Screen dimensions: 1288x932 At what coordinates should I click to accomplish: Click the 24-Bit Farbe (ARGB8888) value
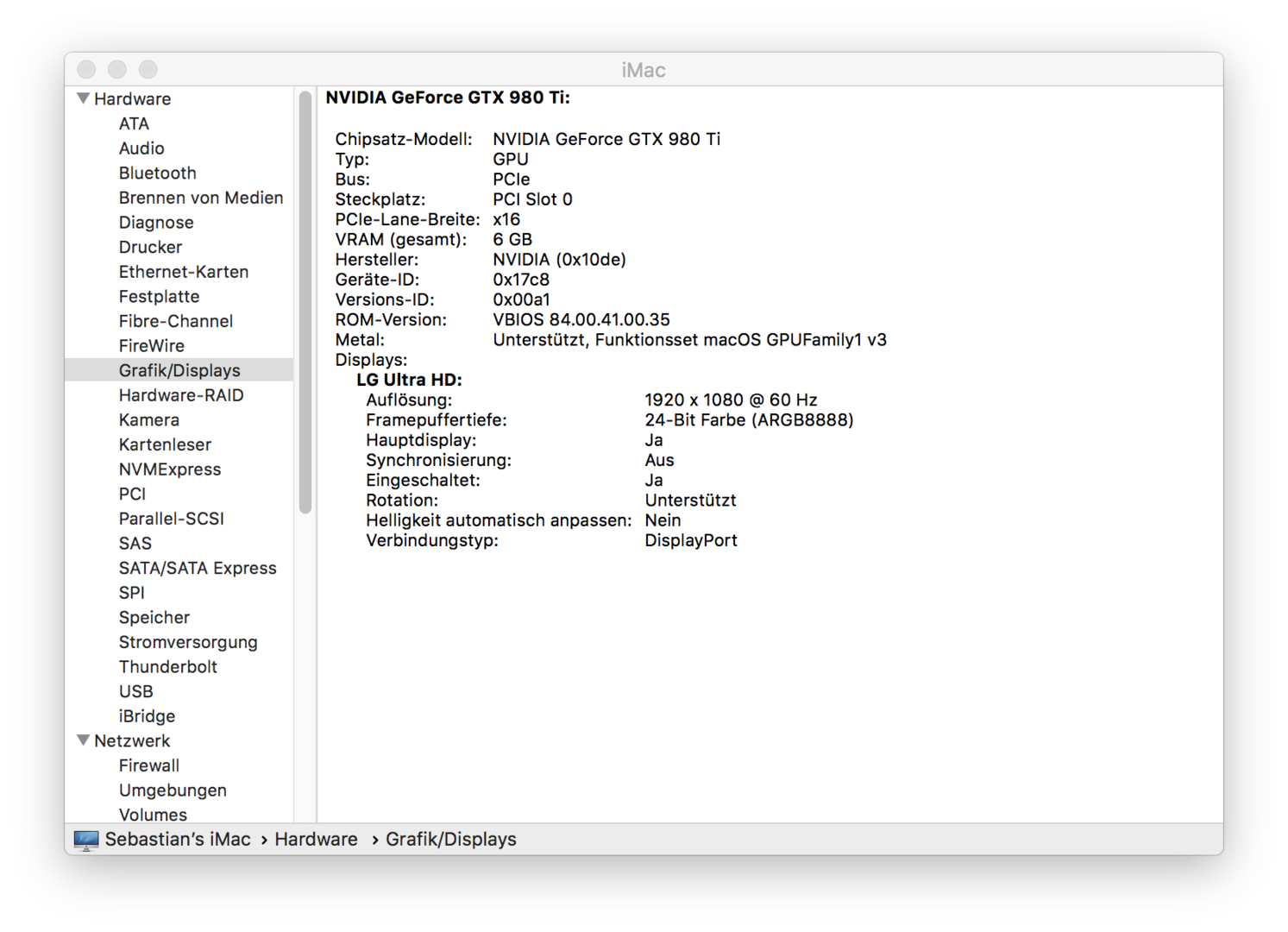point(749,420)
